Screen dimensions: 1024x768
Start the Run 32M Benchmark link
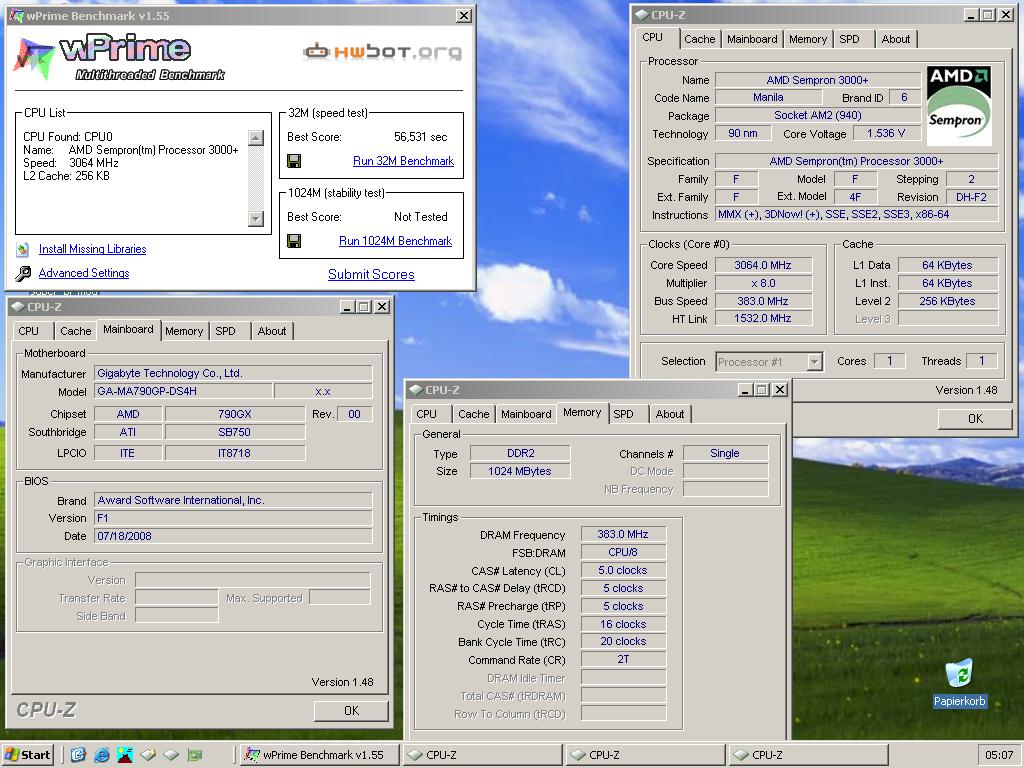pos(403,161)
